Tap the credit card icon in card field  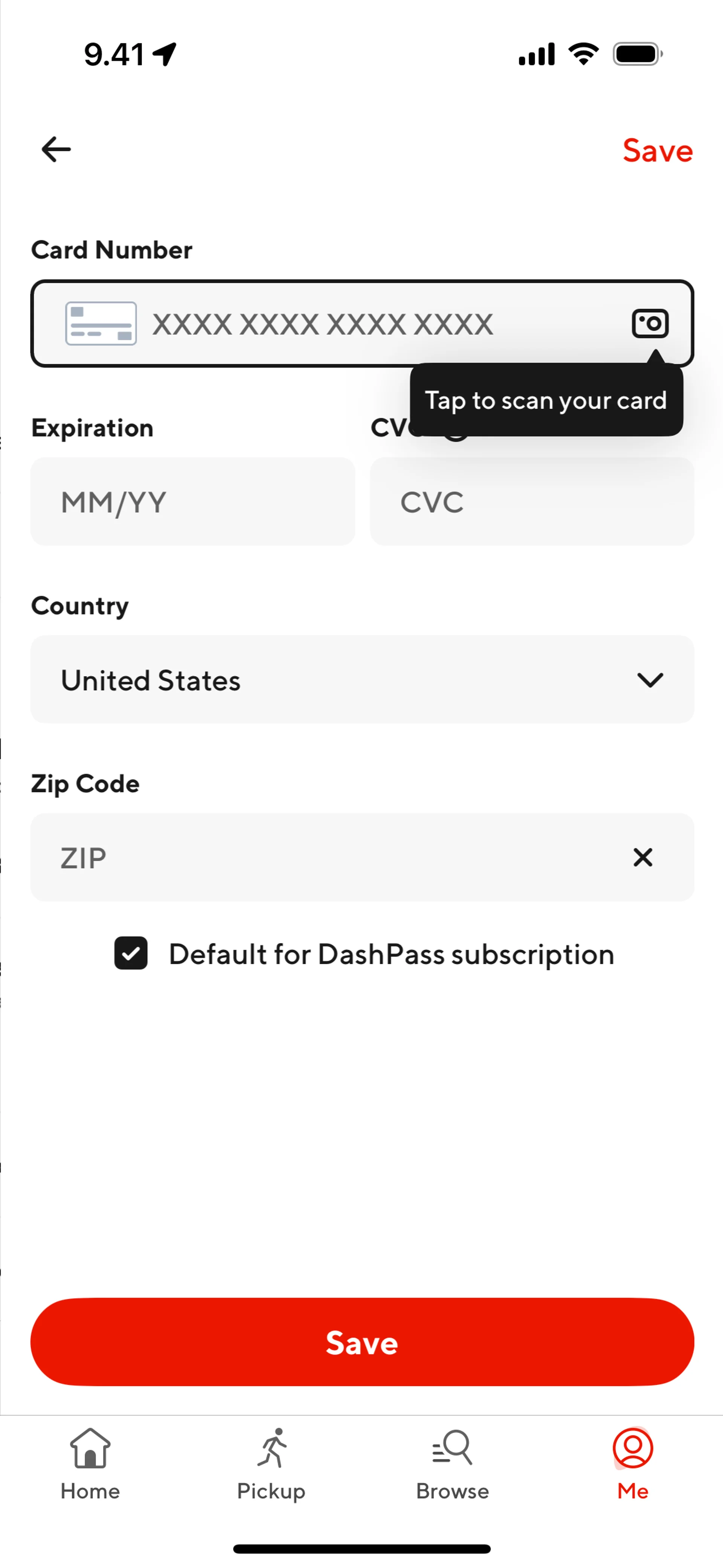pos(100,324)
